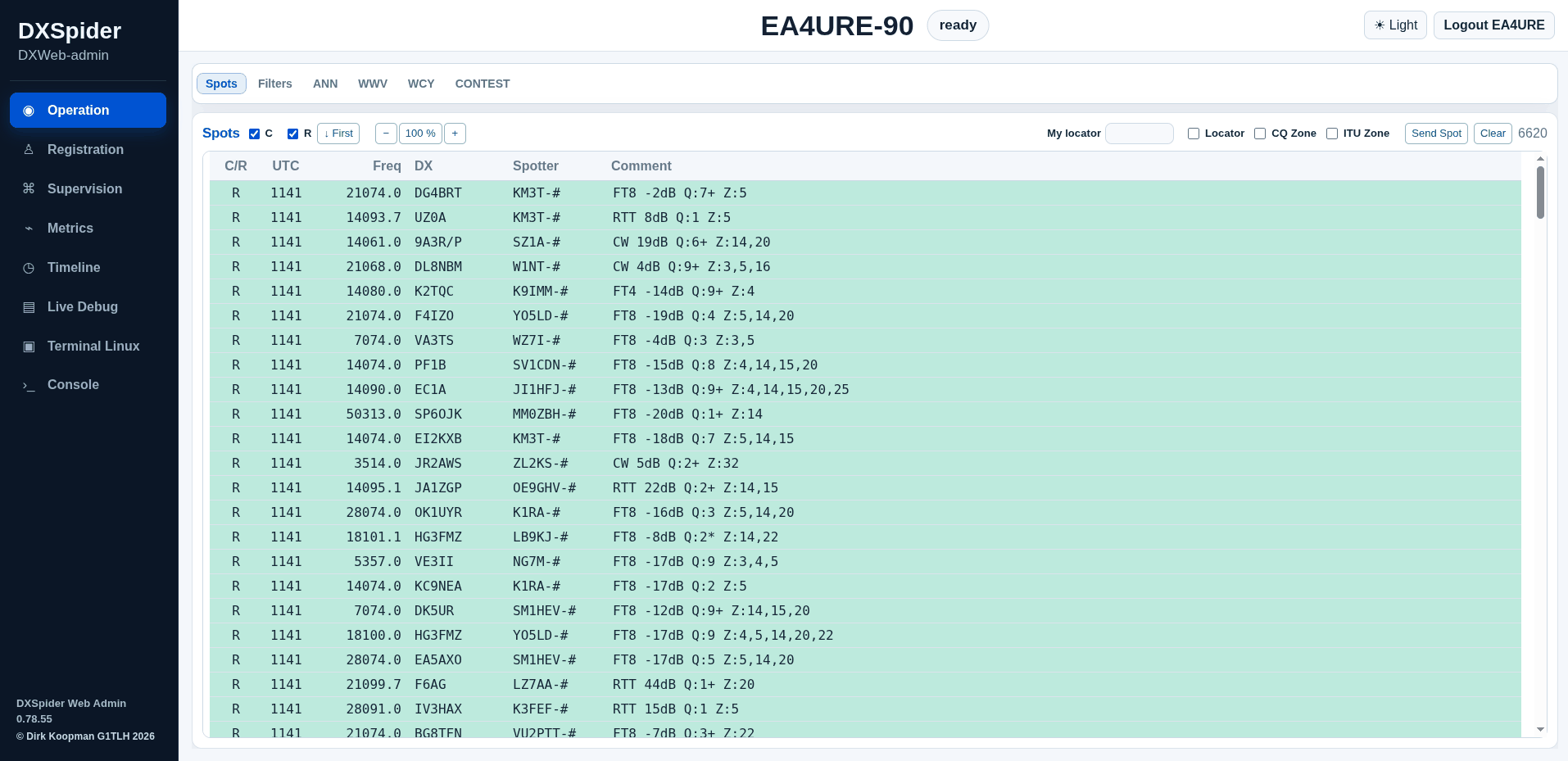Image resolution: width=1568 pixels, height=761 pixels.
Task: Click the Live Debug list icon
Action: (29, 307)
